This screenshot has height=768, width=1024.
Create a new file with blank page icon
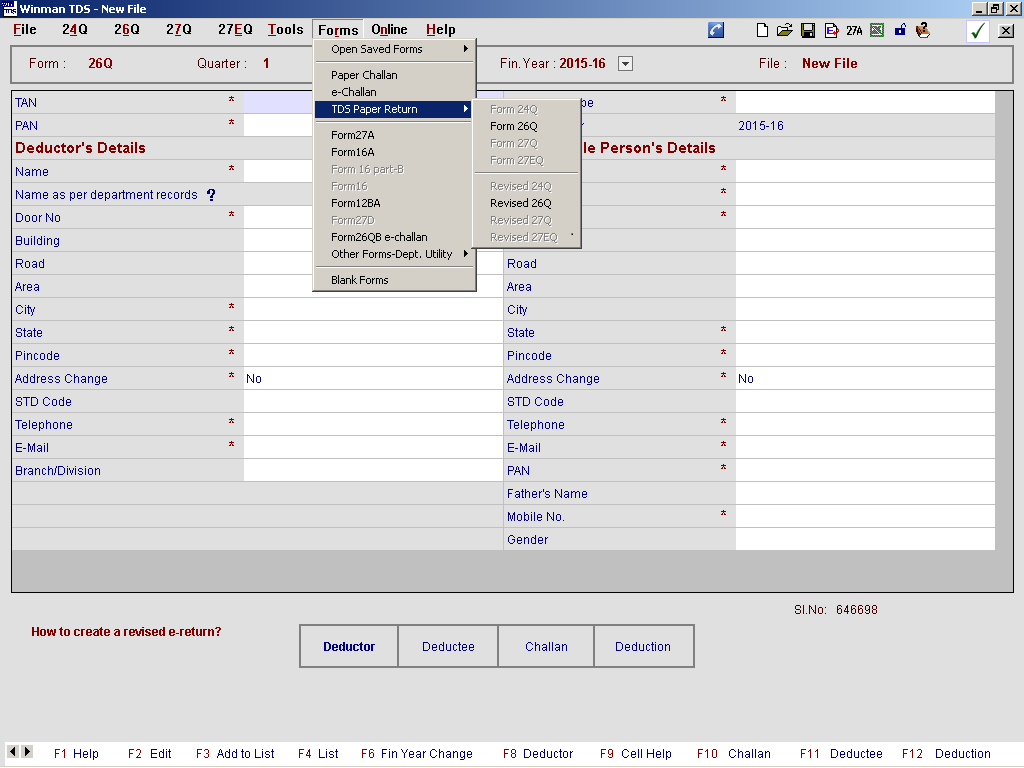pos(763,31)
